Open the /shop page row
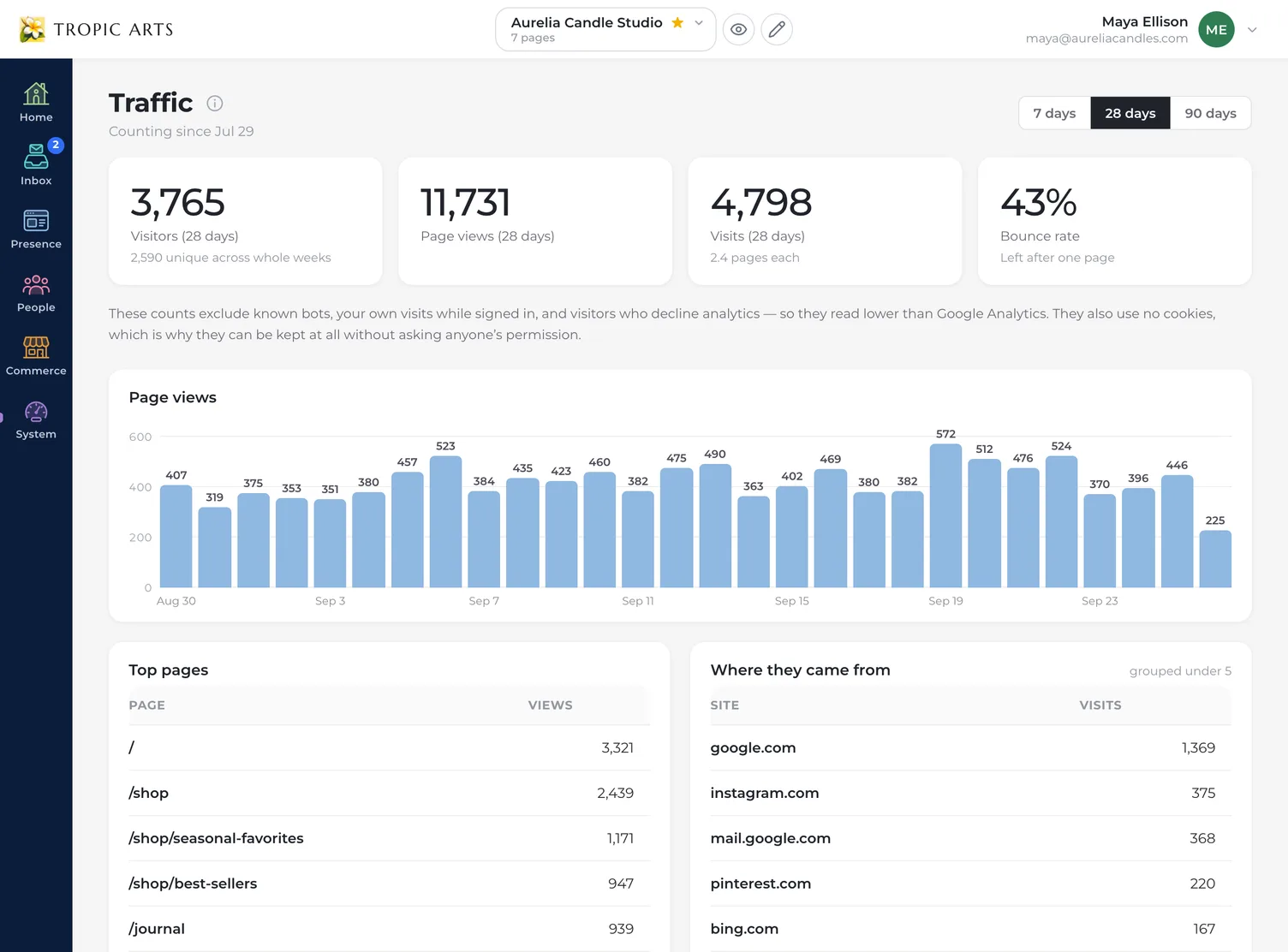1288x952 pixels. click(x=389, y=793)
